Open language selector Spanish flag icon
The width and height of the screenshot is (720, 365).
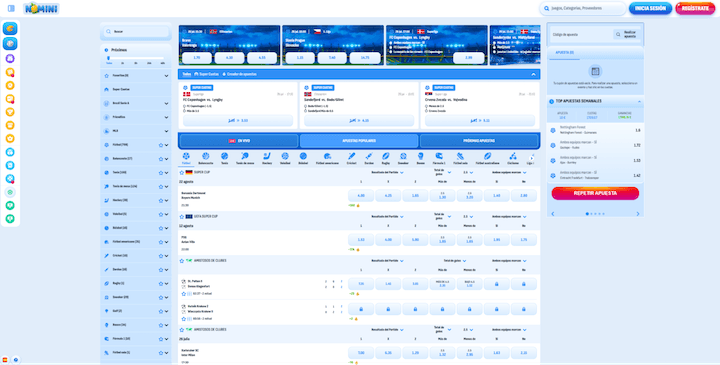(5, 359)
